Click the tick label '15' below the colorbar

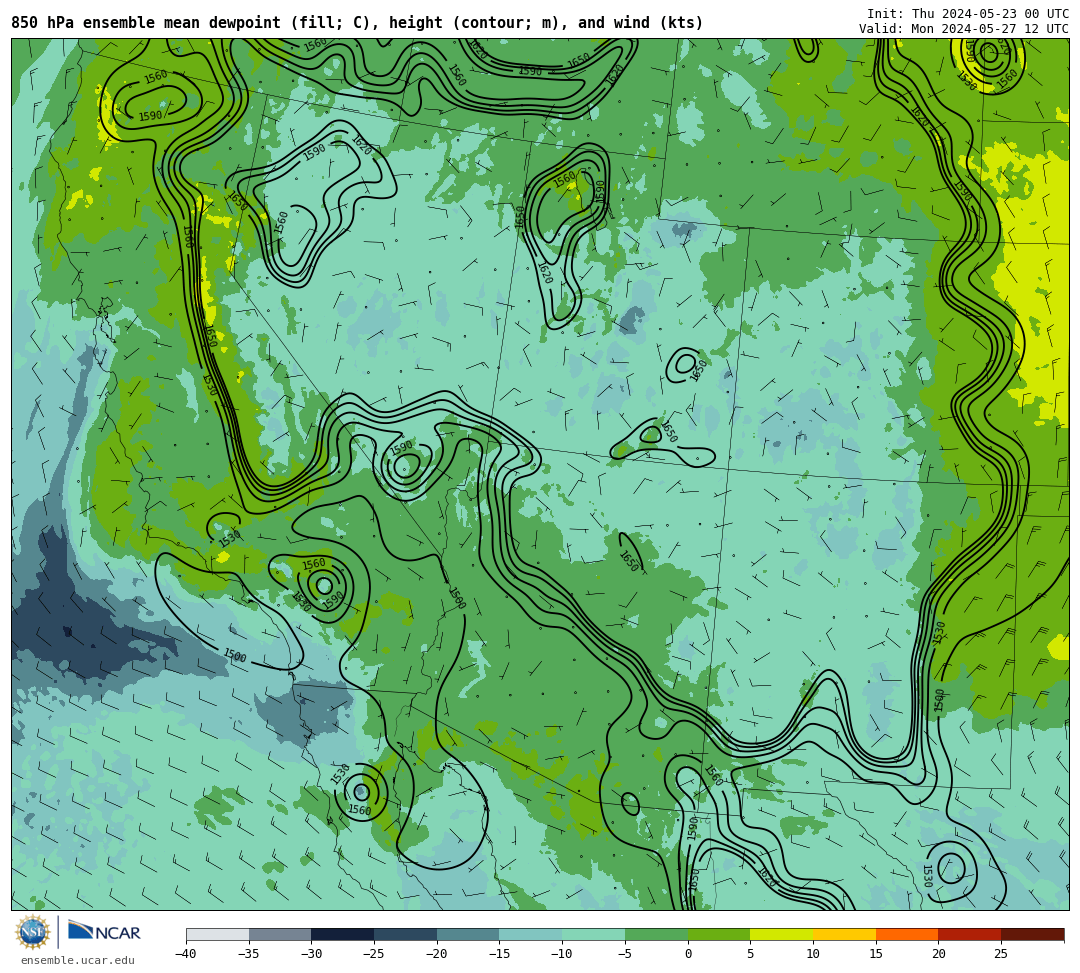(x=876, y=954)
